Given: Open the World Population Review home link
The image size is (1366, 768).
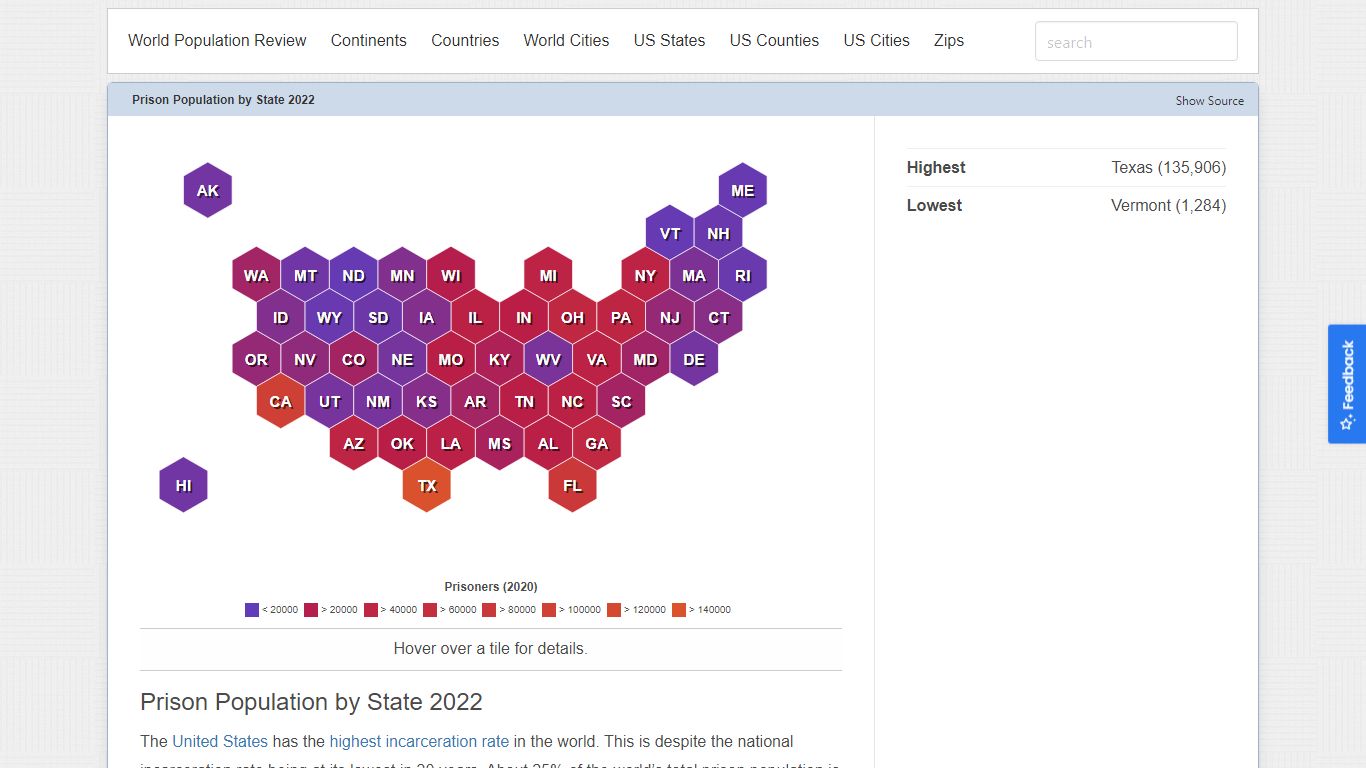Looking at the screenshot, I should tap(217, 41).
